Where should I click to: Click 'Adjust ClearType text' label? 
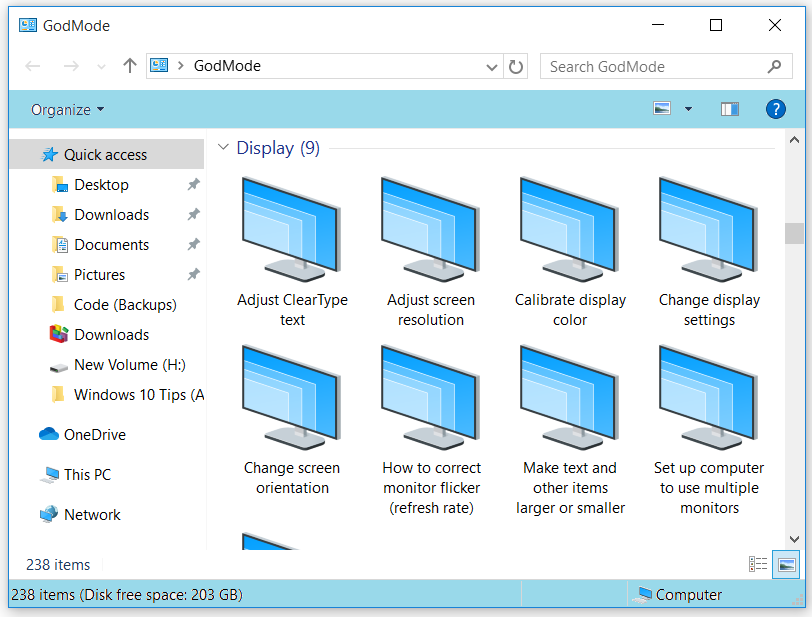[292, 310]
